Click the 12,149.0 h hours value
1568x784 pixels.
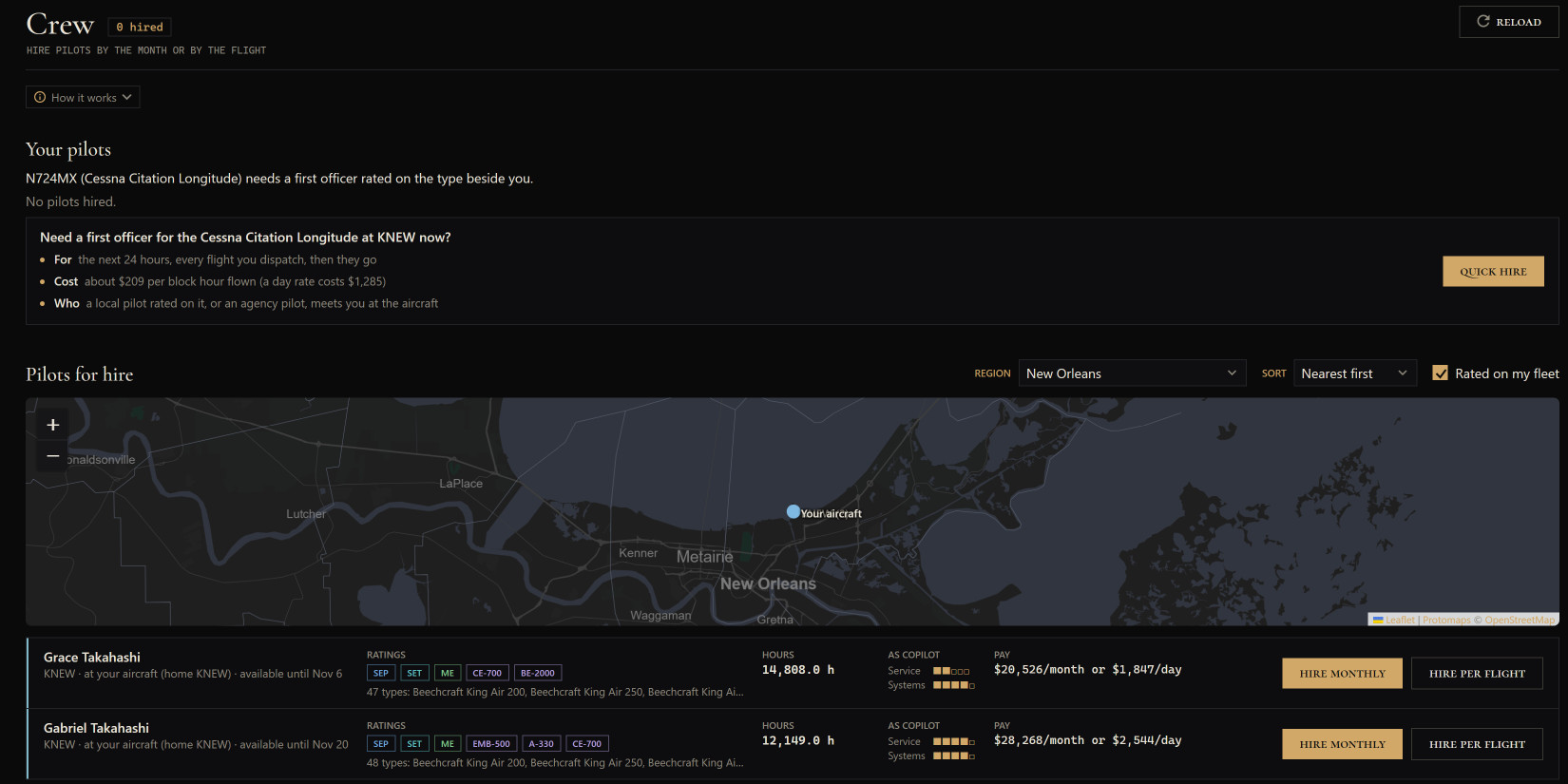(x=798, y=740)
